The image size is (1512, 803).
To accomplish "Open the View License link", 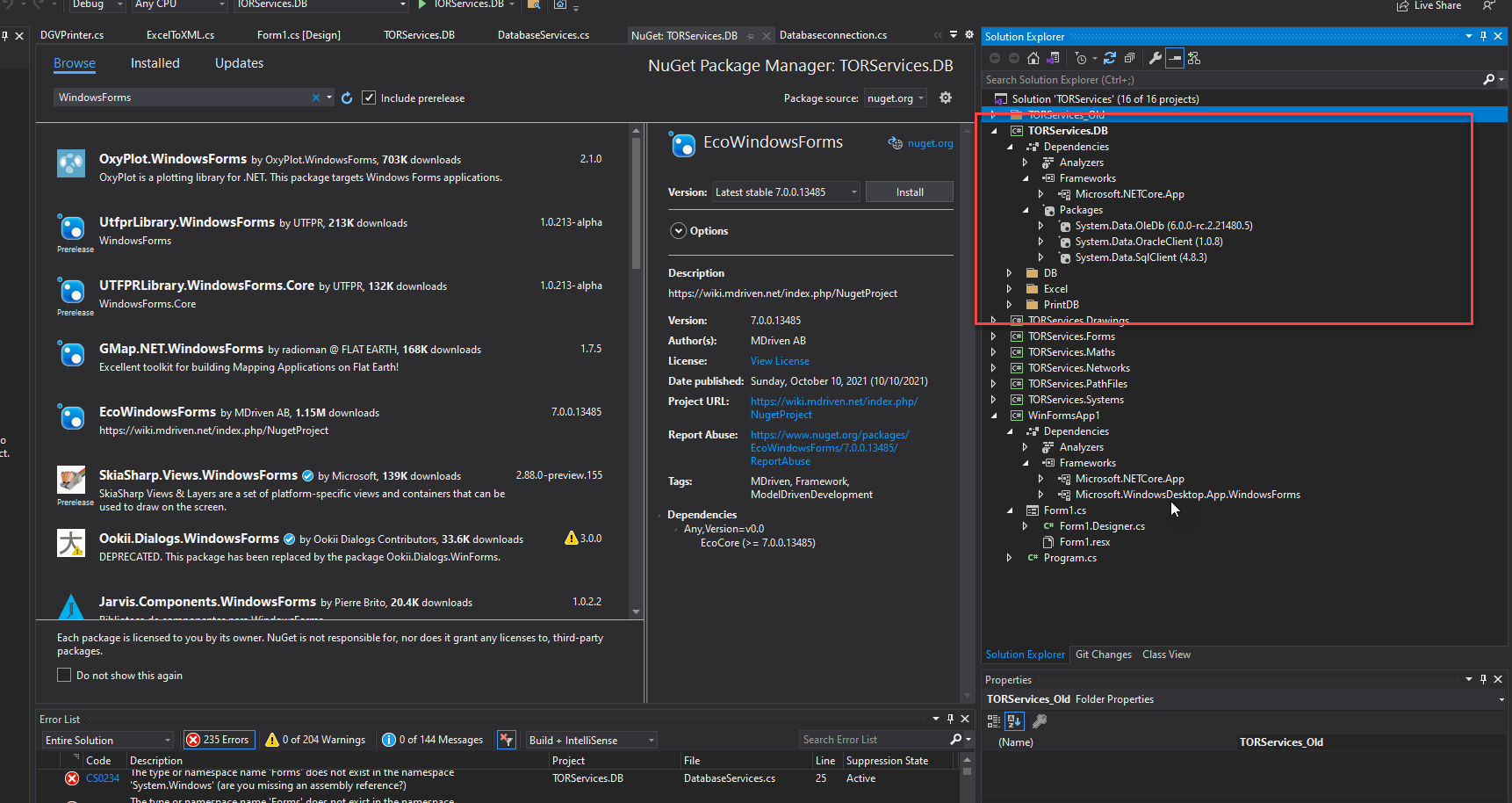I will click(x=780, y=361).
